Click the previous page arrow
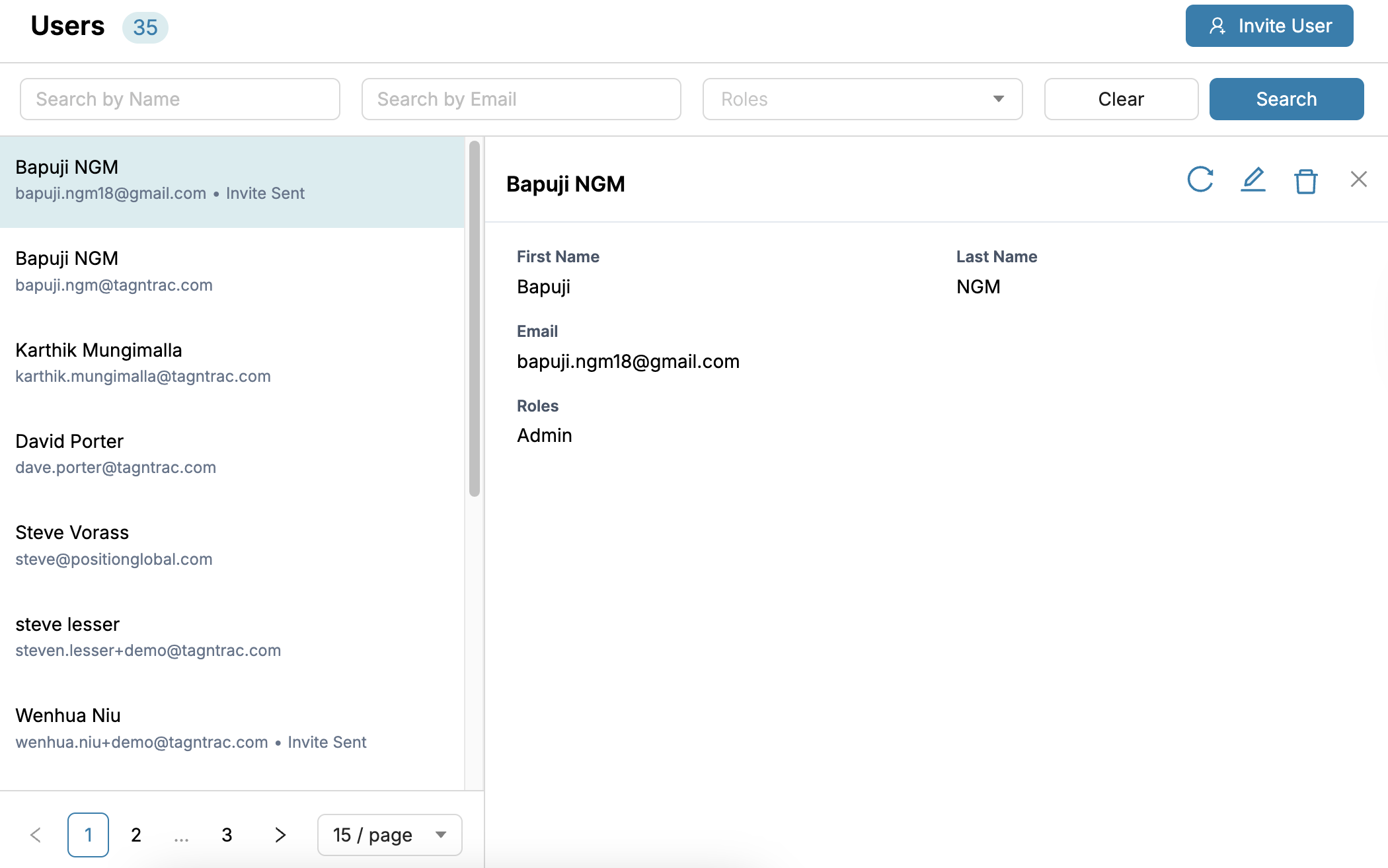Screen dimensions: 1388x868 36,835
